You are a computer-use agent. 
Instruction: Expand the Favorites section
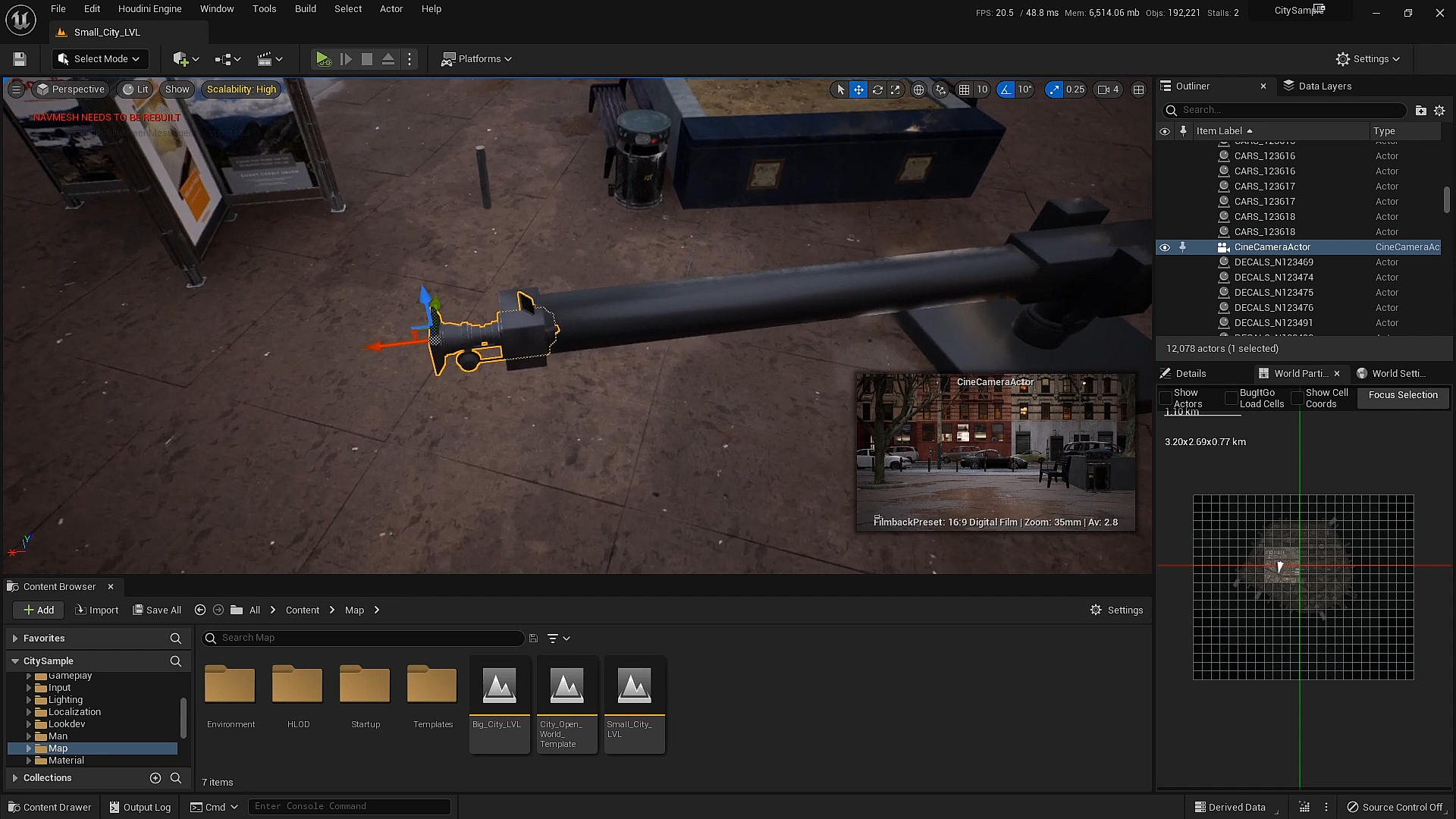[x=15, y=639]
